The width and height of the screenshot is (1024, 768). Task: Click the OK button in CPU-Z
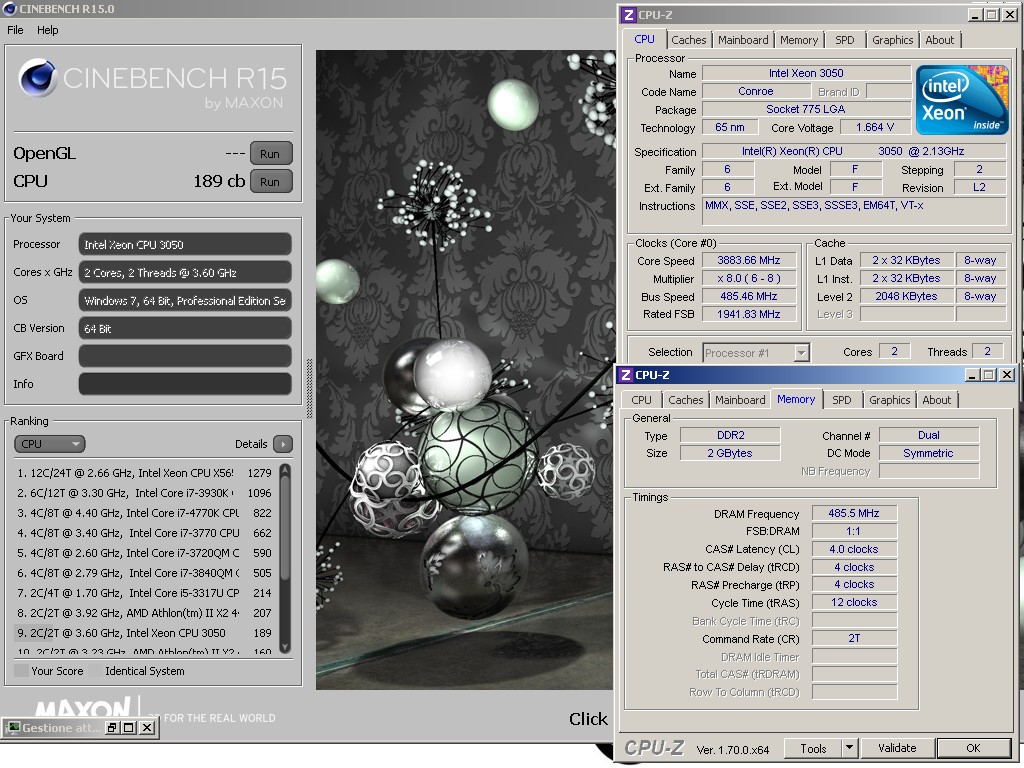click(x=973, y=748)
